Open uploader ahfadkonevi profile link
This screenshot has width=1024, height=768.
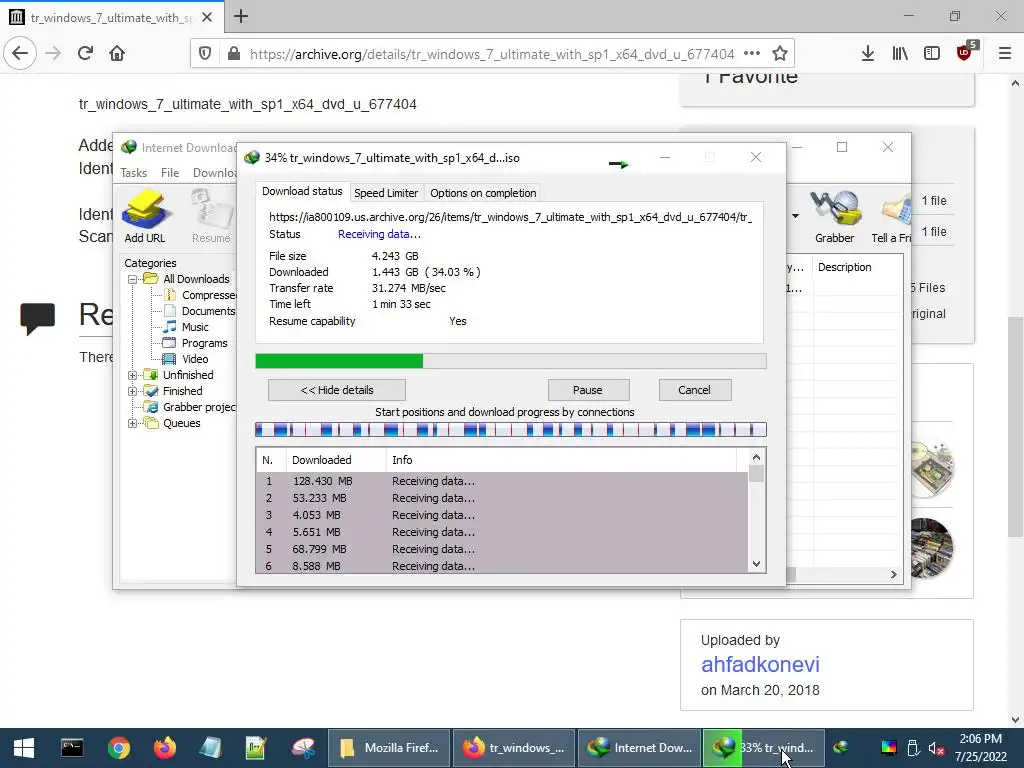pos(760,664)
